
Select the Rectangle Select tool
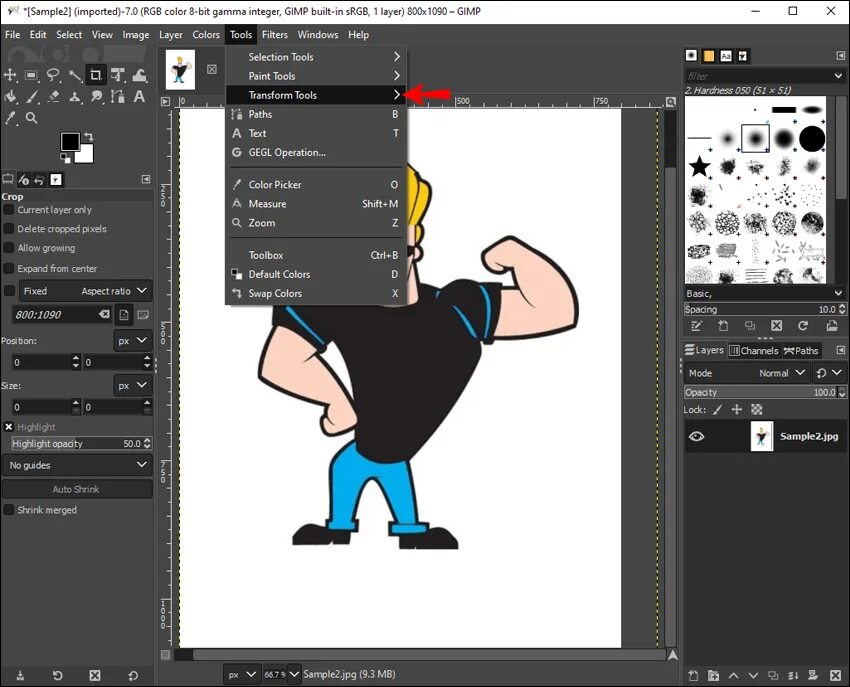[31, 75]
